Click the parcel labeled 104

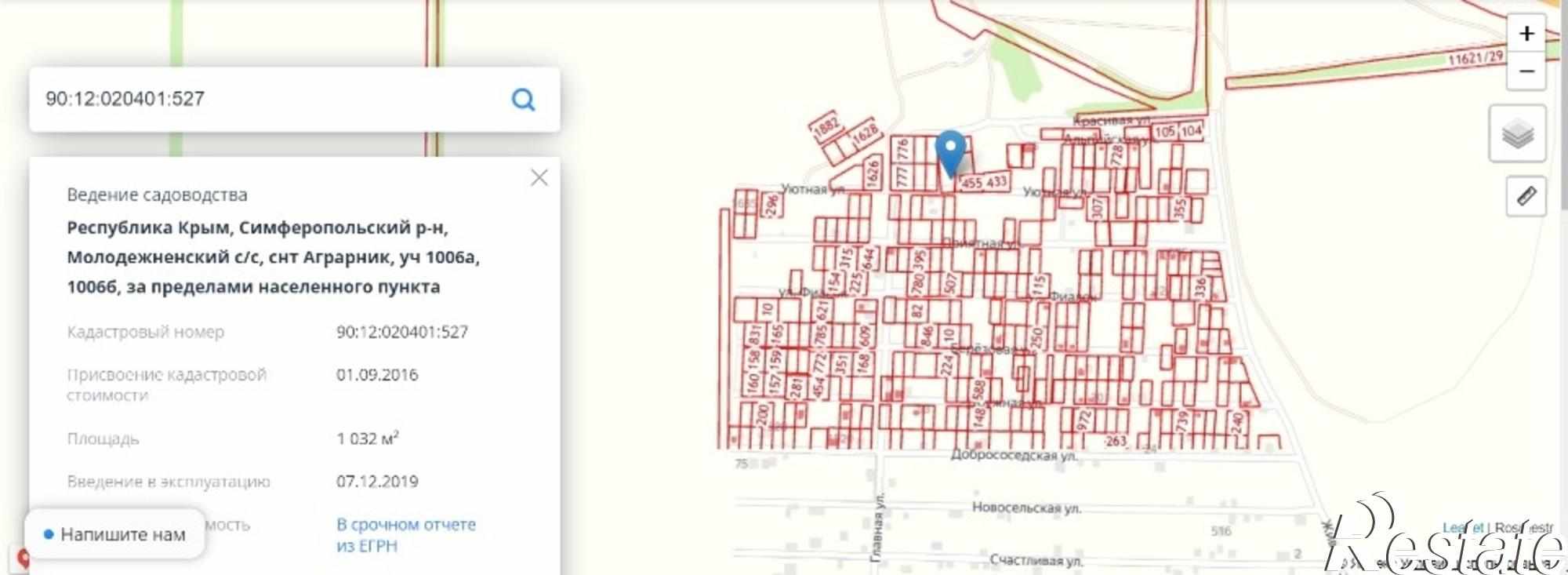click(x=1191, y=131)
